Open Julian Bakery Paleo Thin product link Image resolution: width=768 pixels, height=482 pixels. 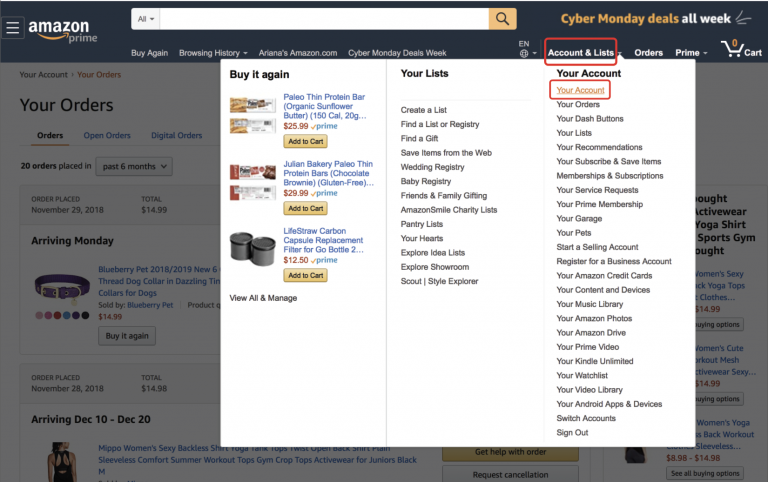328,173
